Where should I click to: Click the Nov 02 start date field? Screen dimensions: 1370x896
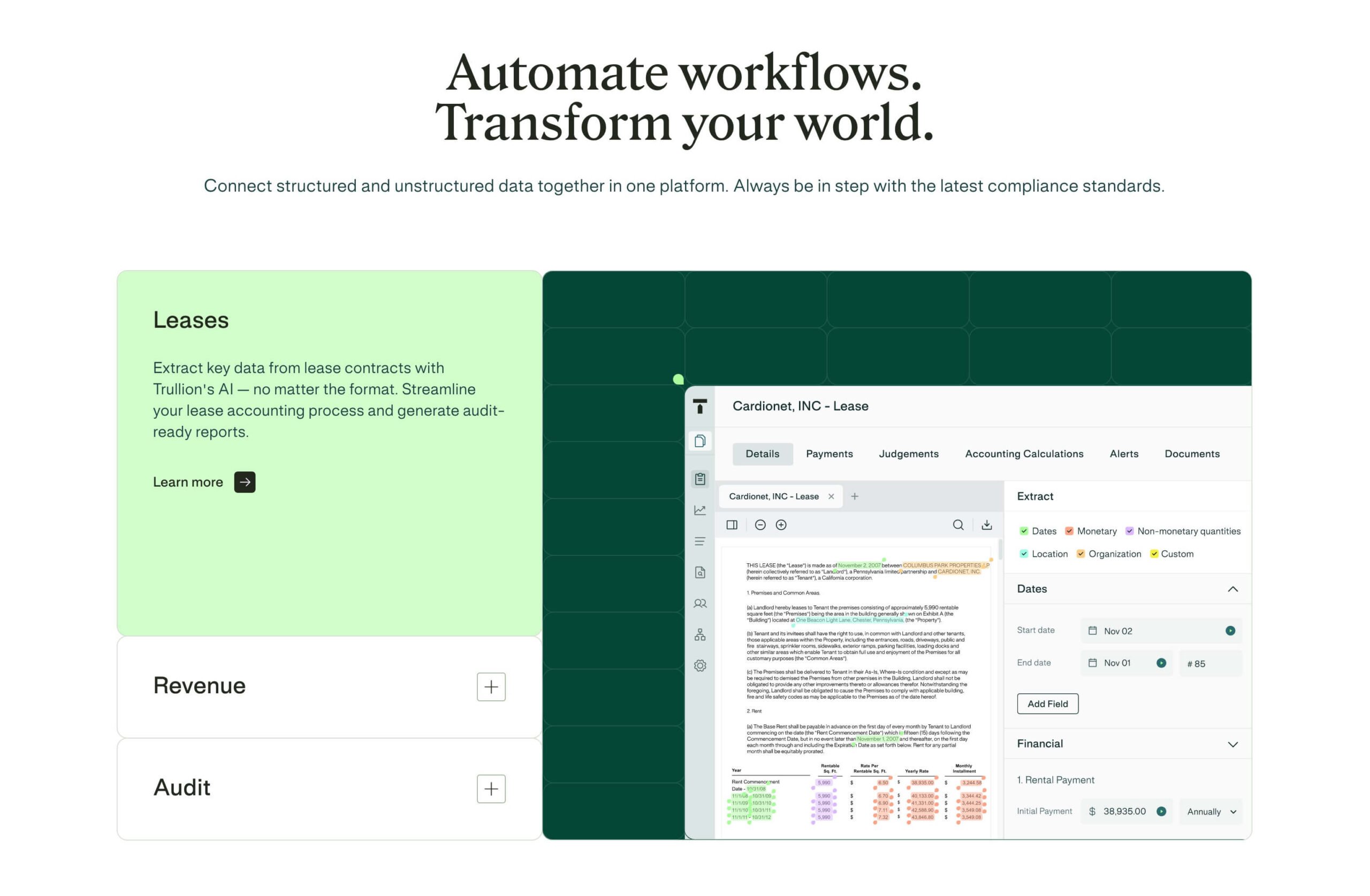[1161, 631]
